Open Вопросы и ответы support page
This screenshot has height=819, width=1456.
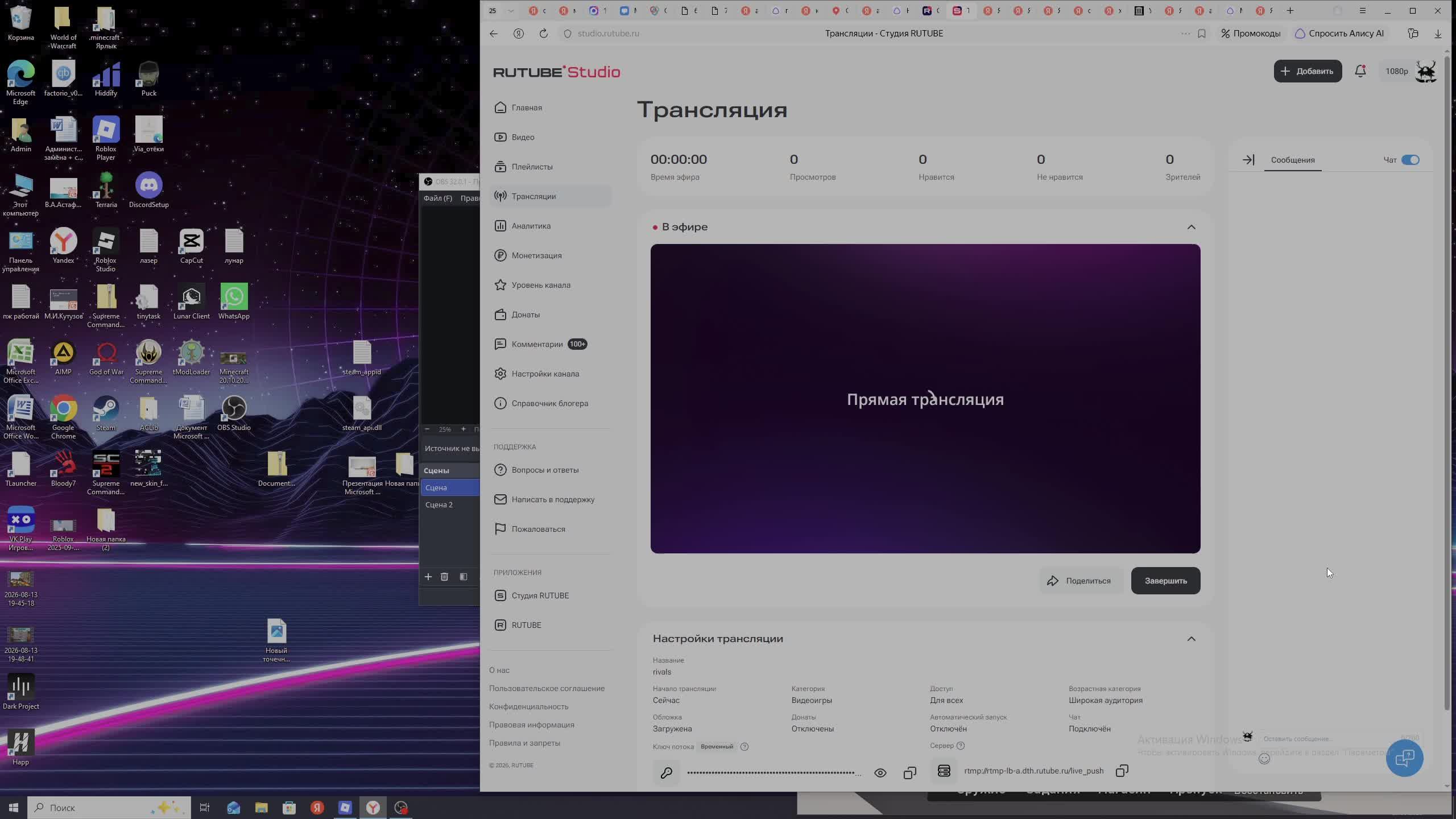[544, 470]
